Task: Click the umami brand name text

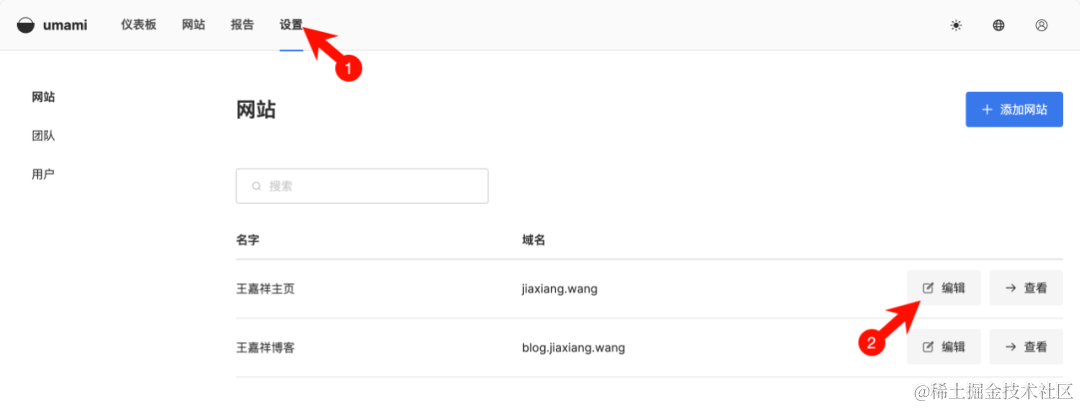Action: [65, 26]
